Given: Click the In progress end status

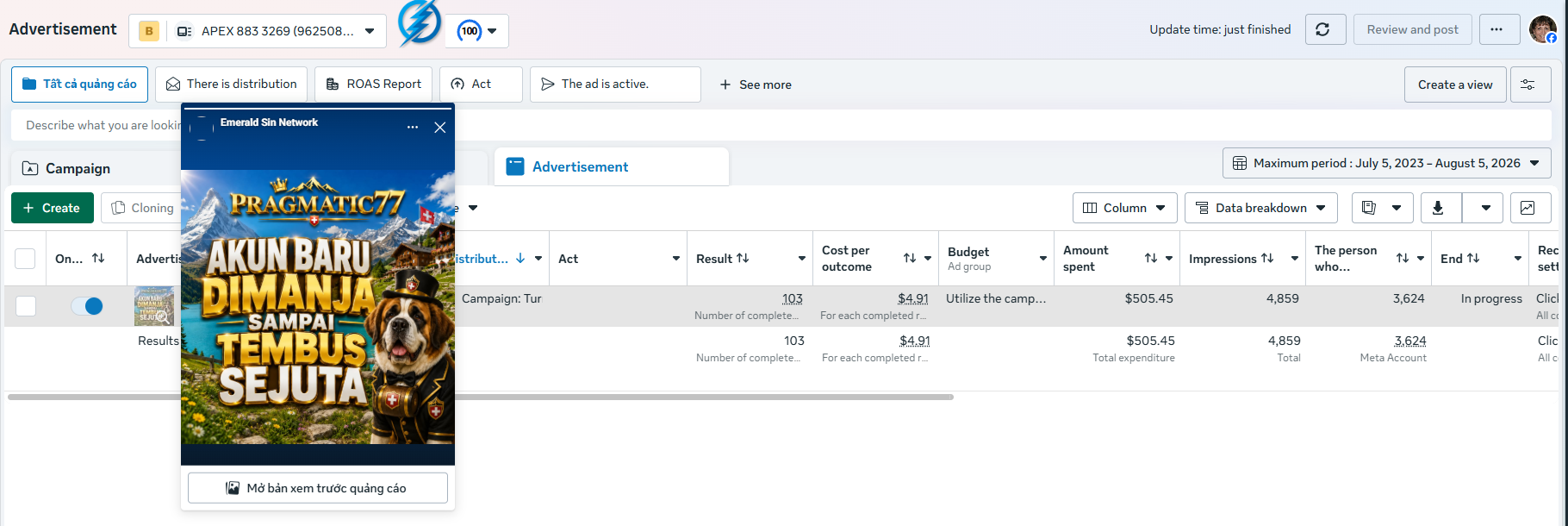Looking at the screenshot, I should [x=1491, y=298].
